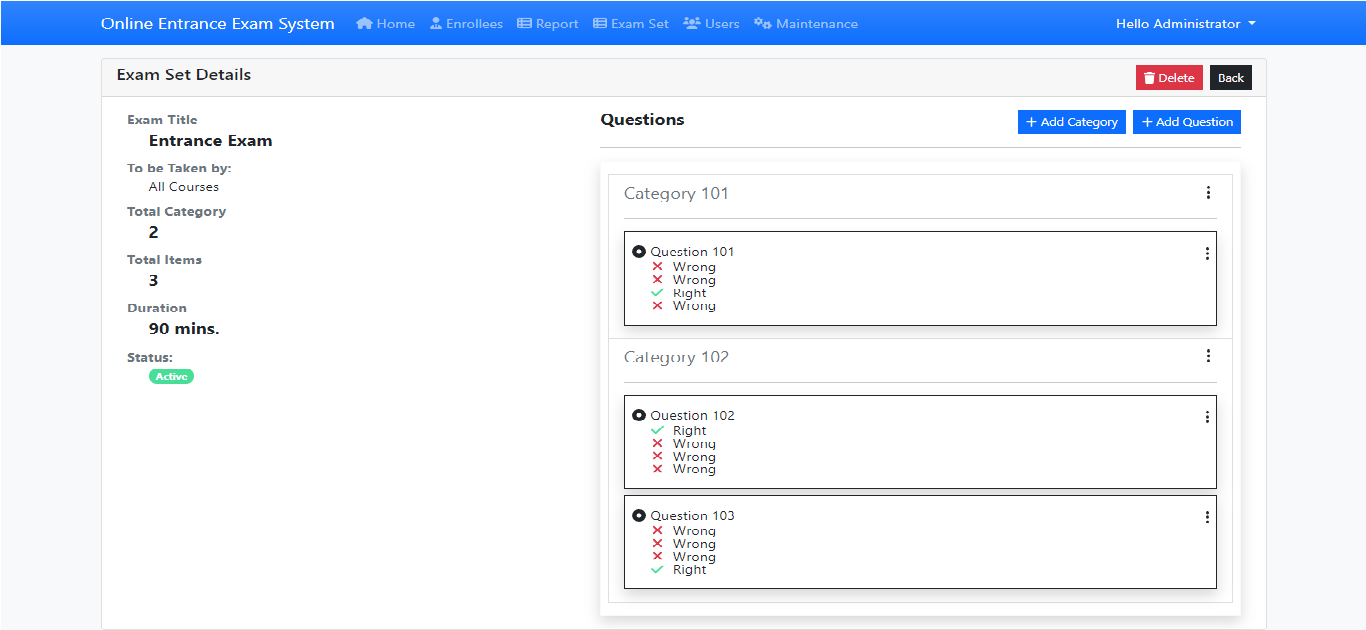Image resolution: width=1366 pixels, height=630 pixels.
Task: Click the '90 mins.' duration value
Action: tap(184, 329)
